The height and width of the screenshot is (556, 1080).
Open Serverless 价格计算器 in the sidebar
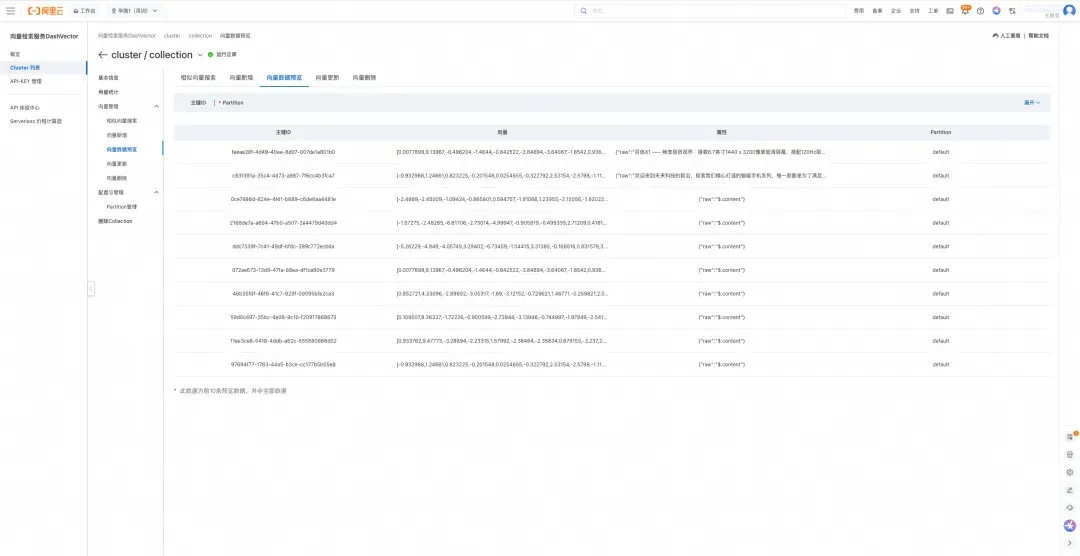(x=36, y=121)
